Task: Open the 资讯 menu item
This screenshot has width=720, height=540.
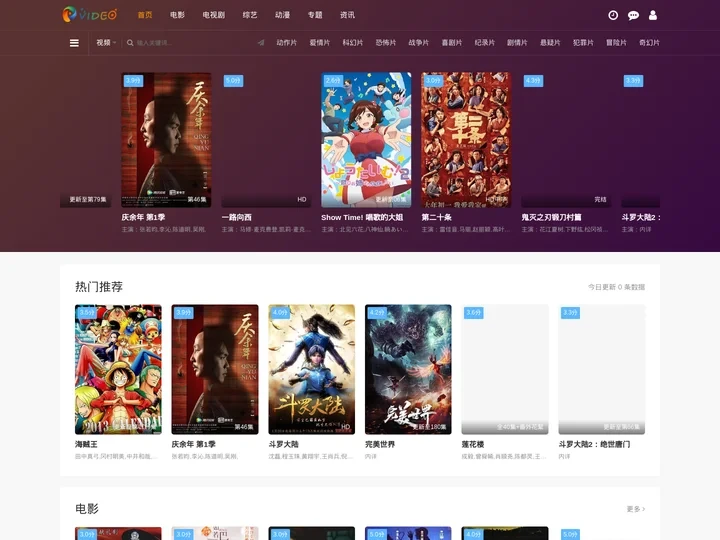Action: pyautogui.click(x=347, y=15)
